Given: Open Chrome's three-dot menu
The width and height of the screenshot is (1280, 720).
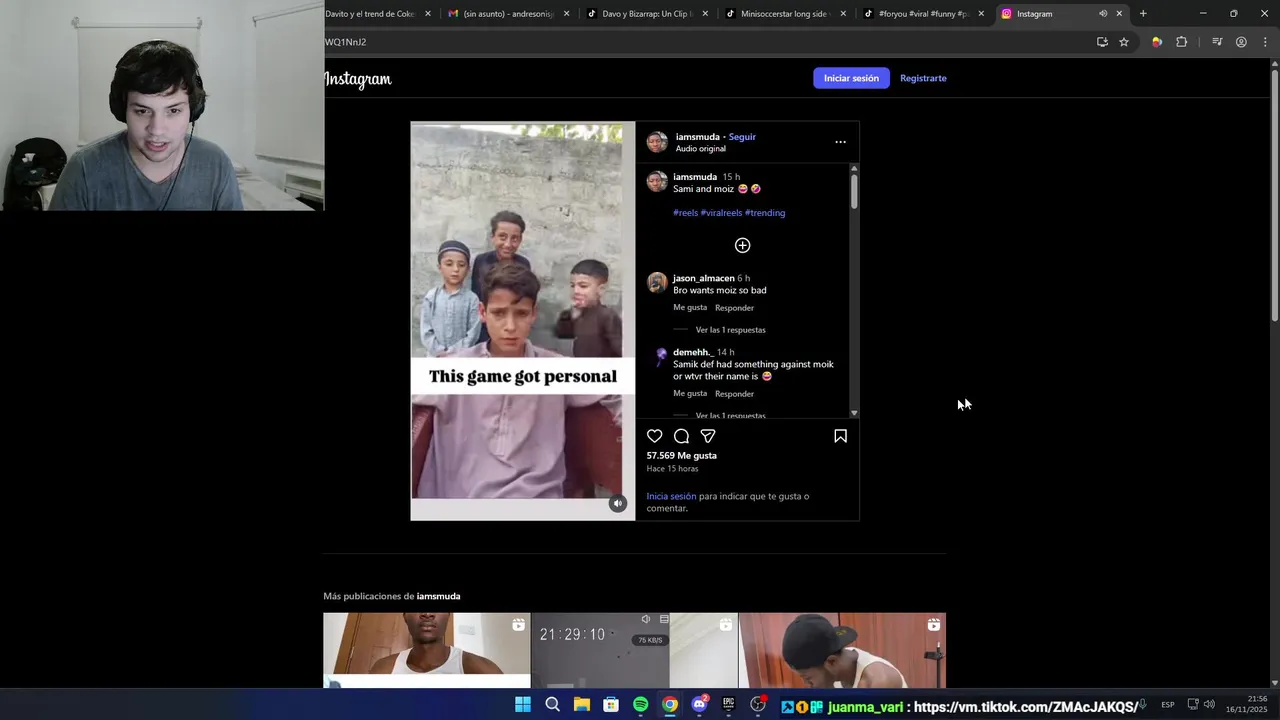Looking at the screenshot, I should (x=1265, y=42).
